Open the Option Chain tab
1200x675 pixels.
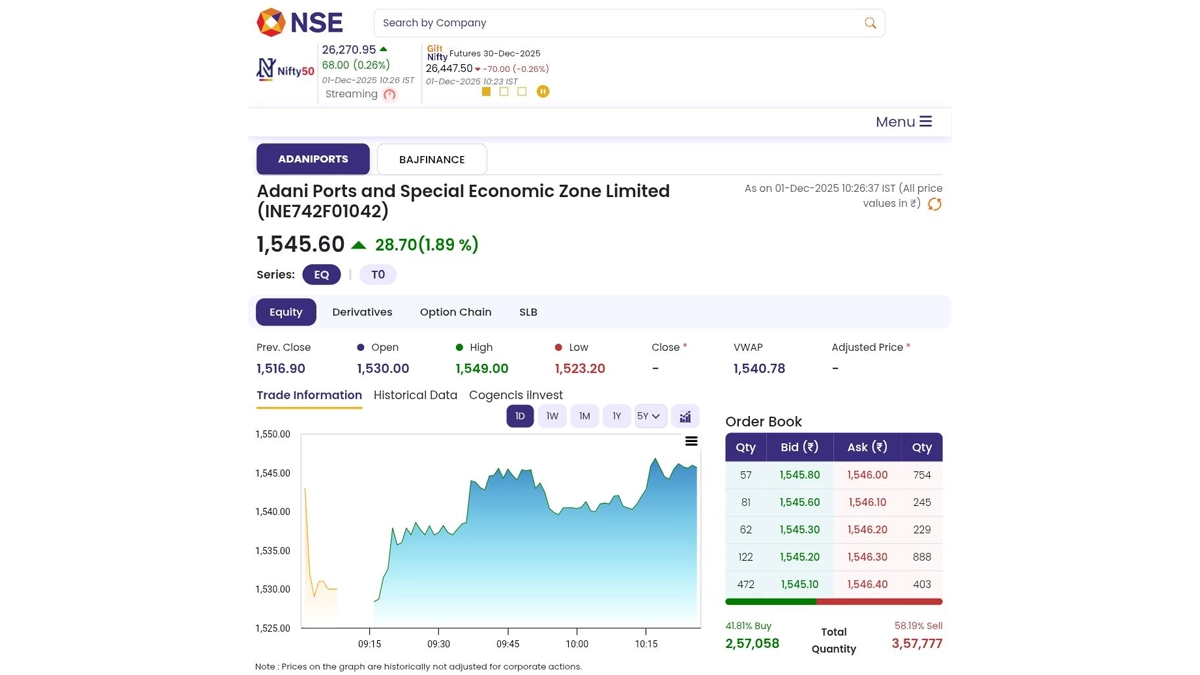coord(455,312)
